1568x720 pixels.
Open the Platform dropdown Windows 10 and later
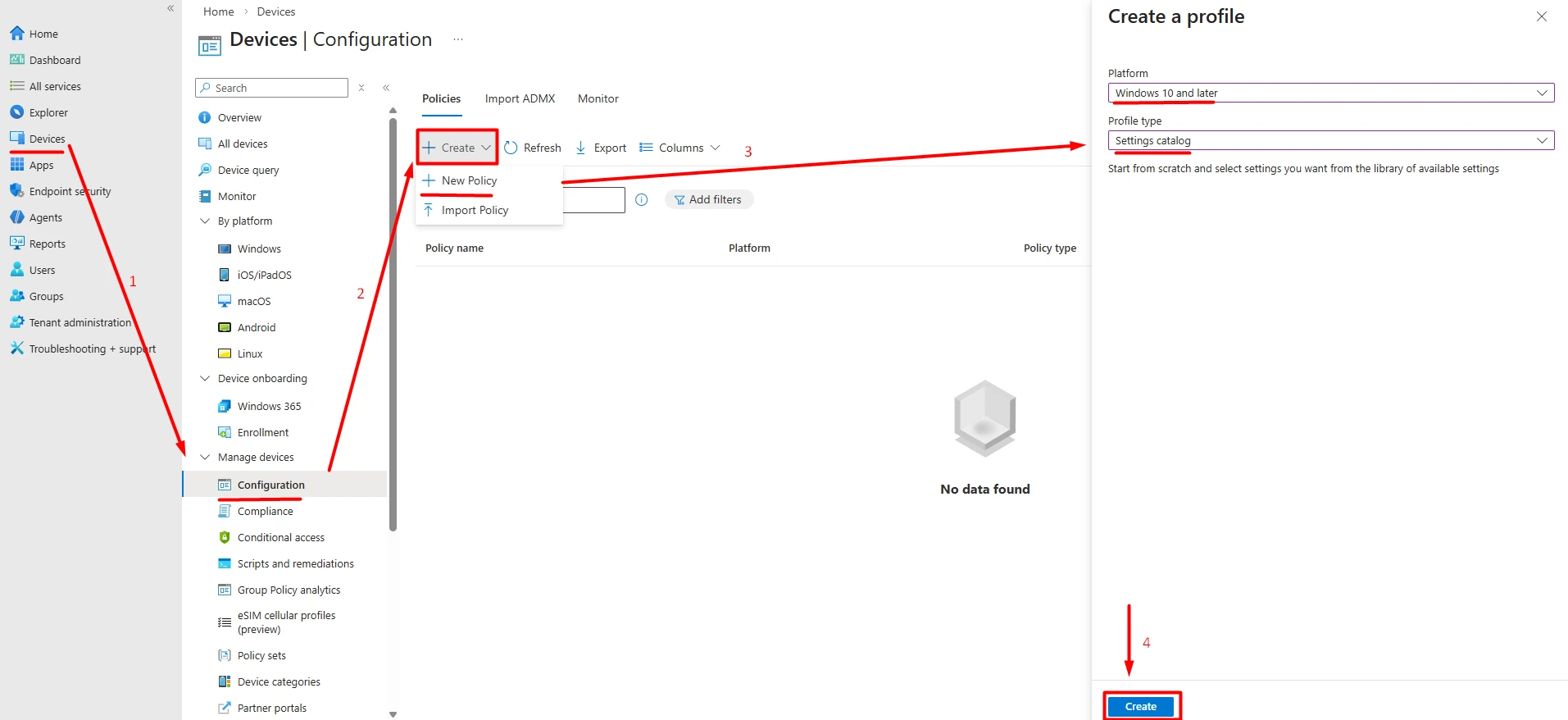(x=1331, y=93)
